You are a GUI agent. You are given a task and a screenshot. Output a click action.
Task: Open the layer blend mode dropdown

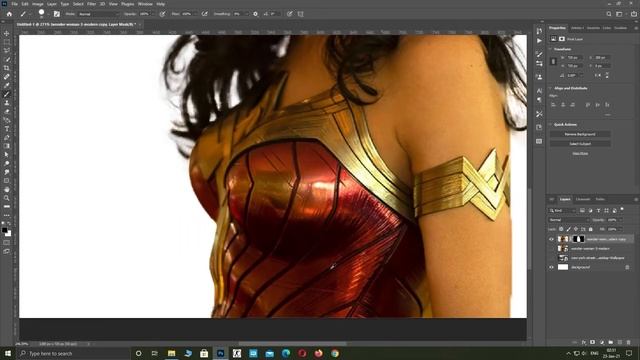pos(569,220)
